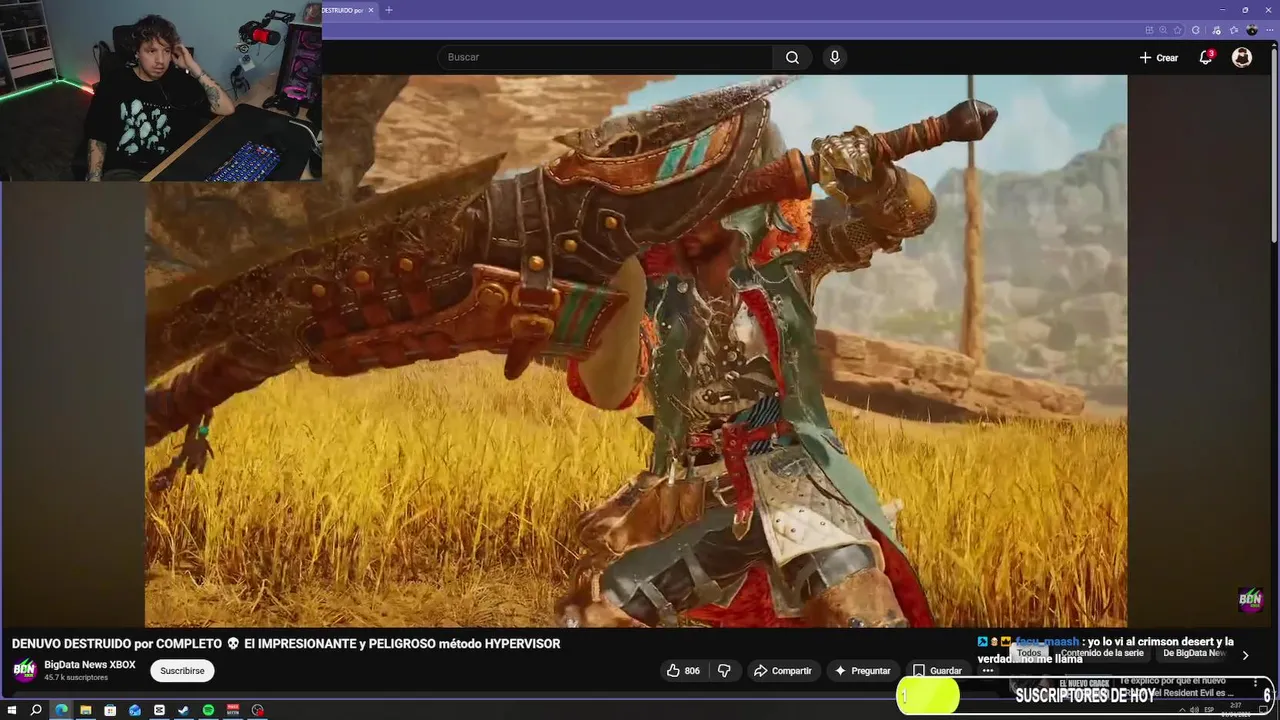Like the video with 806 likes
The width and height of the screenshot is (1280, 720).
click(684, 671)
